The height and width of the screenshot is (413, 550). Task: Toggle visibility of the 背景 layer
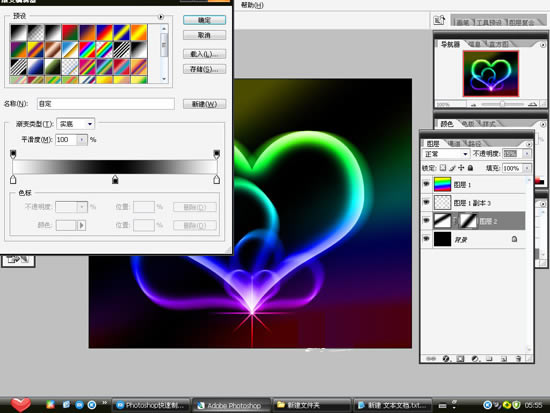click(x=427, y=239)
